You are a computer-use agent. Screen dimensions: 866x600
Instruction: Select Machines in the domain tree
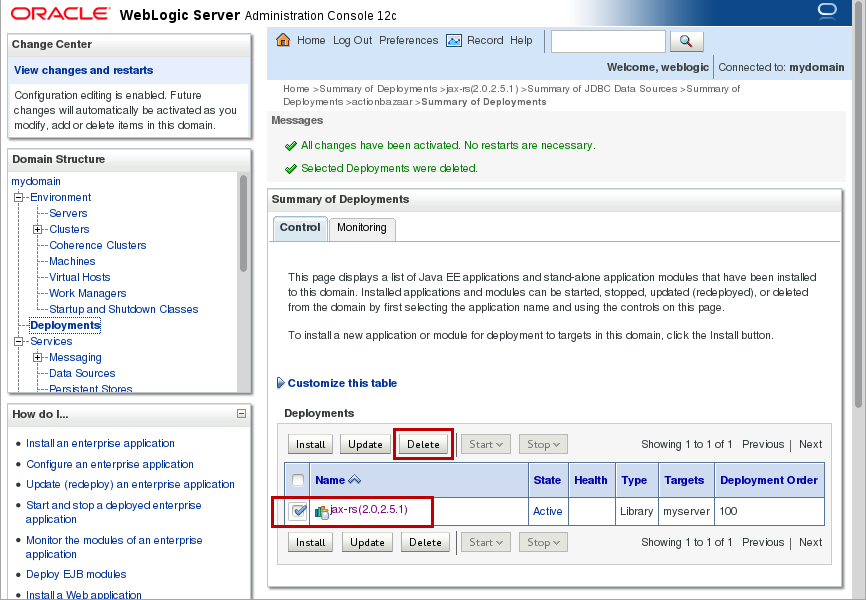pos(72,261)
